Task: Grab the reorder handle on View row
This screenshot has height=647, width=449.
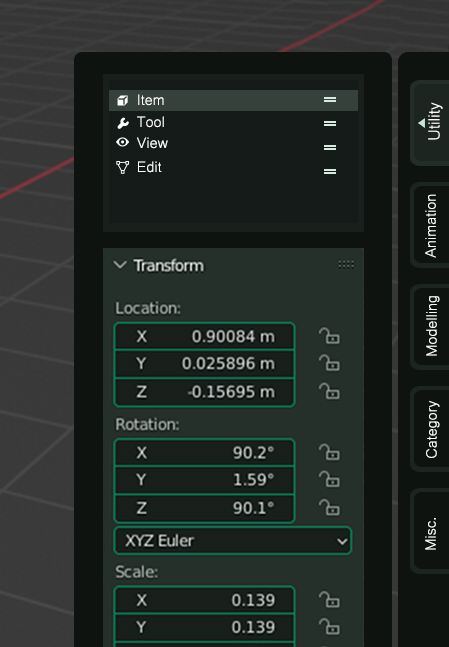Action: 330,147
